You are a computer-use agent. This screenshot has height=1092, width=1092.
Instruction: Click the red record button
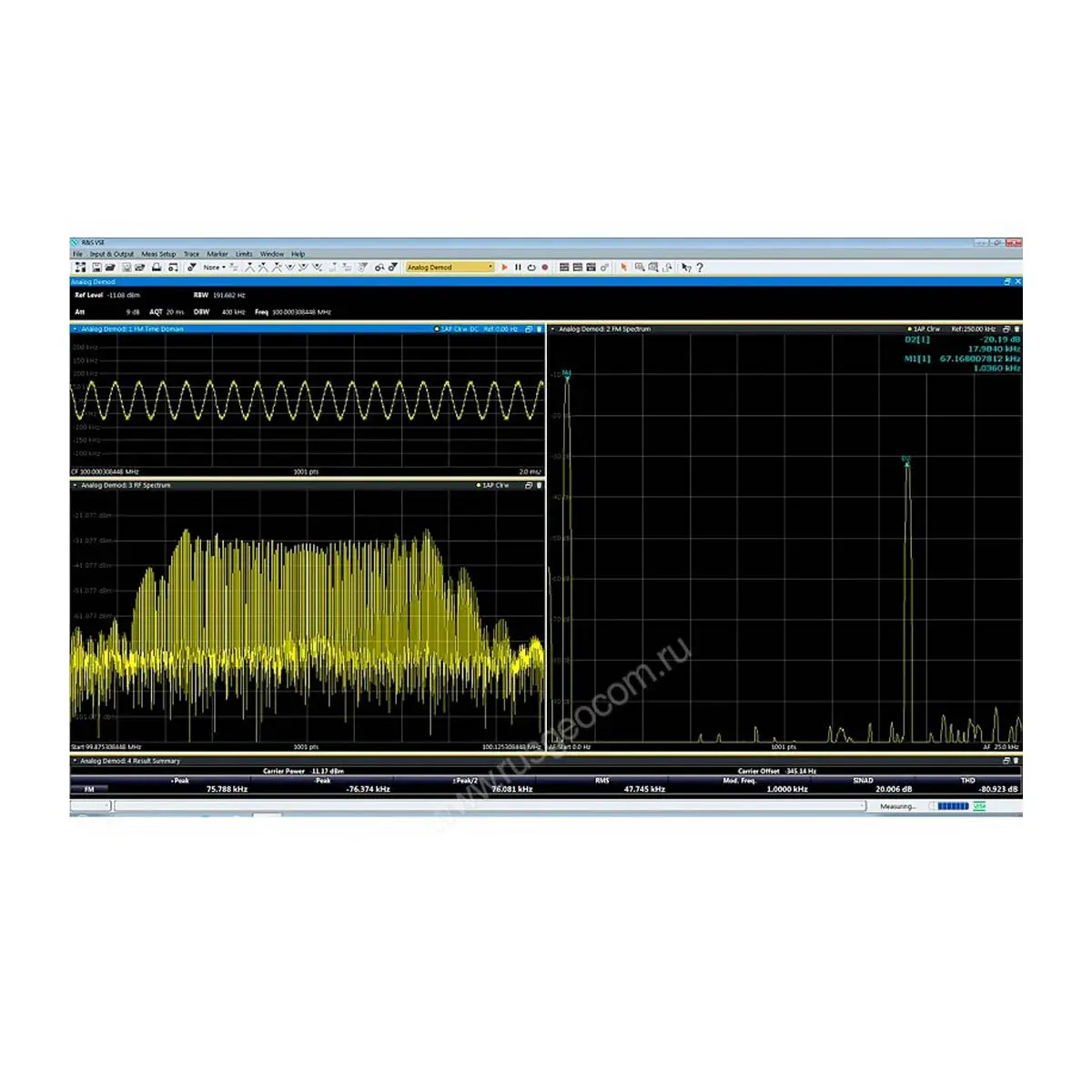(545, 268)
